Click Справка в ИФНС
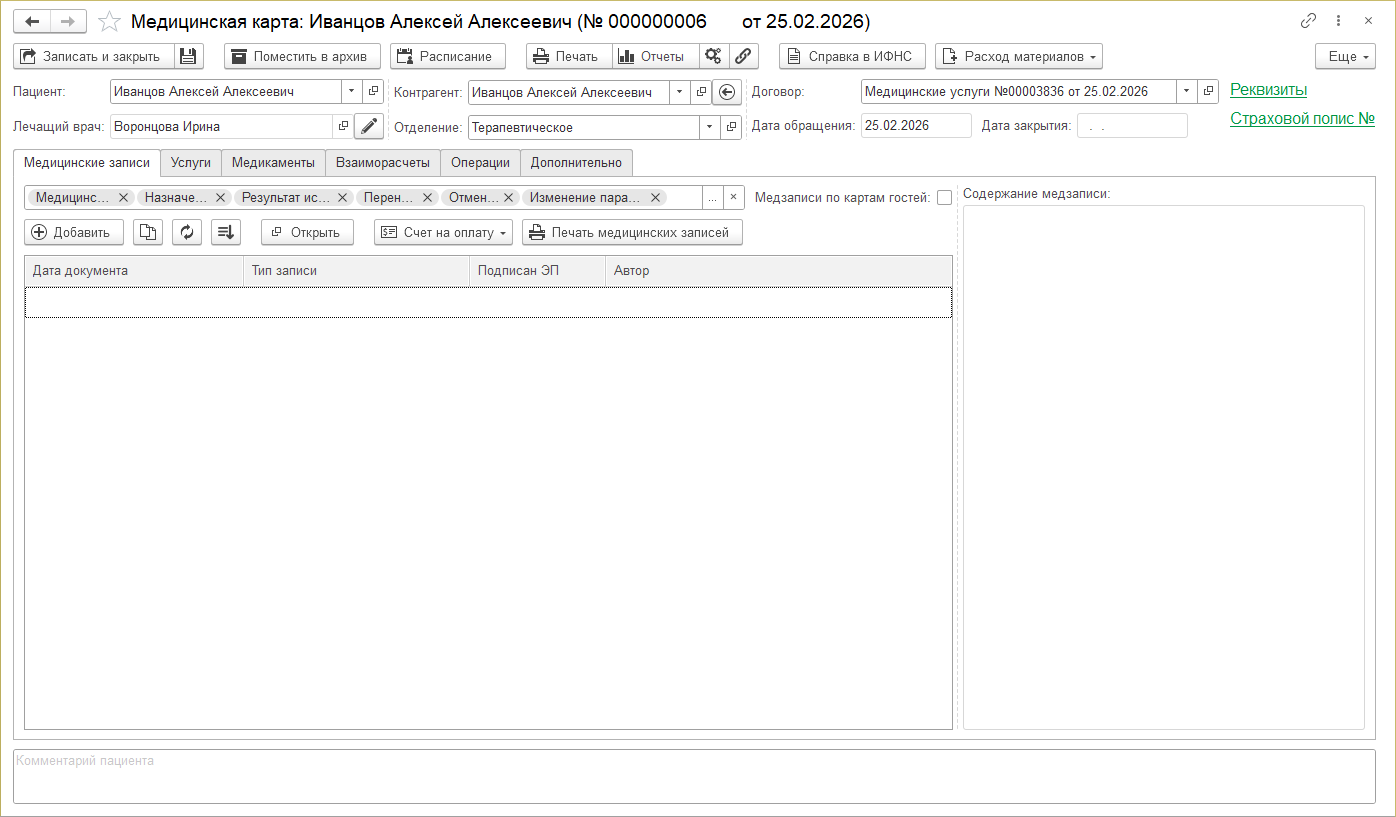 [x=853, y=56]
